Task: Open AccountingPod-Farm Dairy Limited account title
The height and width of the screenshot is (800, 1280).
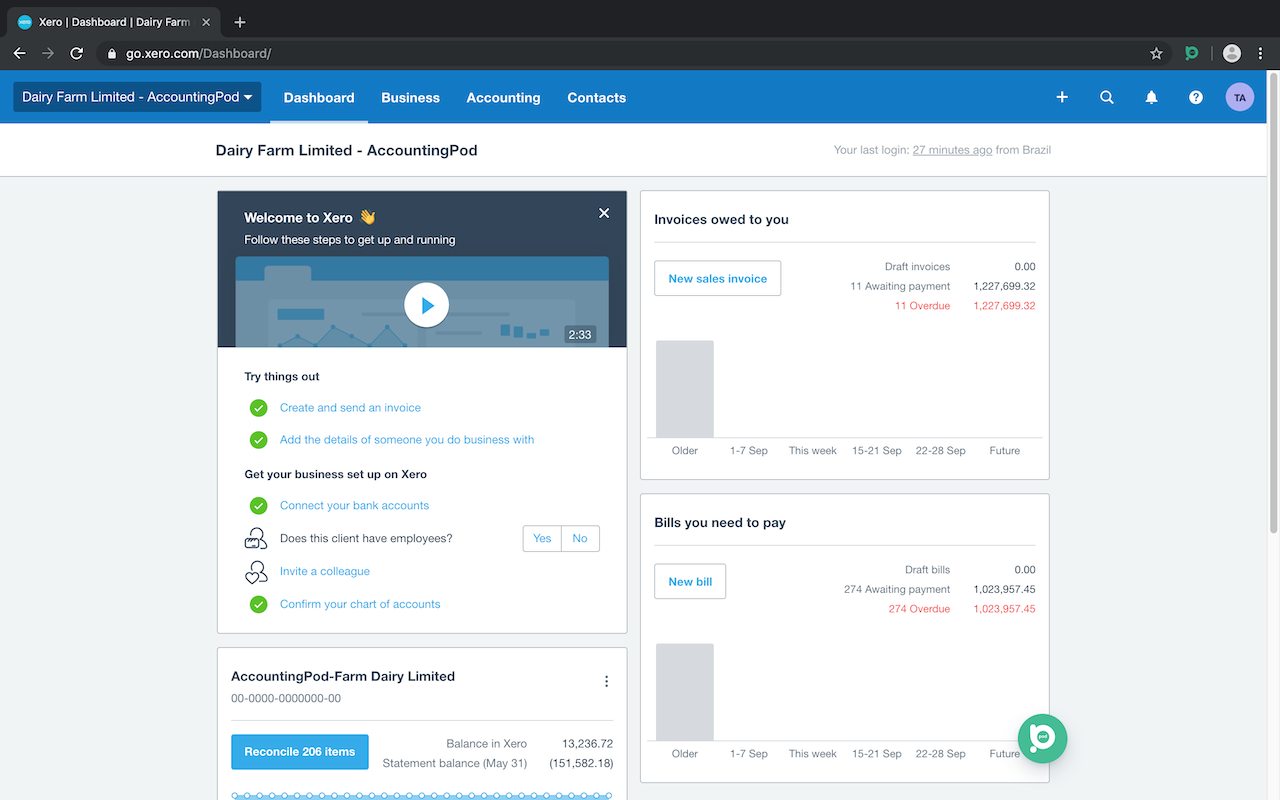Action: [343, 676]
